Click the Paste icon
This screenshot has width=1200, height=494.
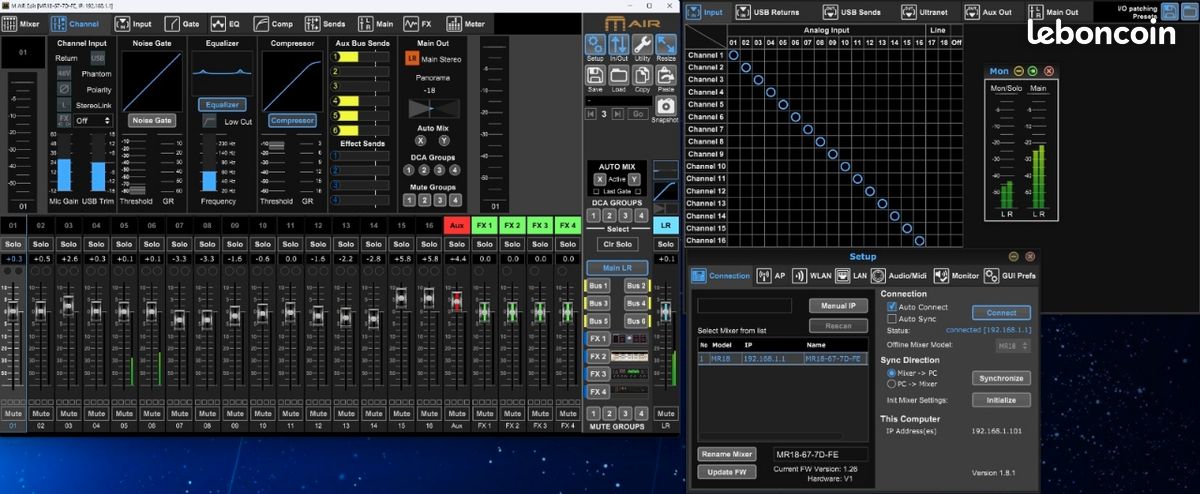(x=666, y=75)
